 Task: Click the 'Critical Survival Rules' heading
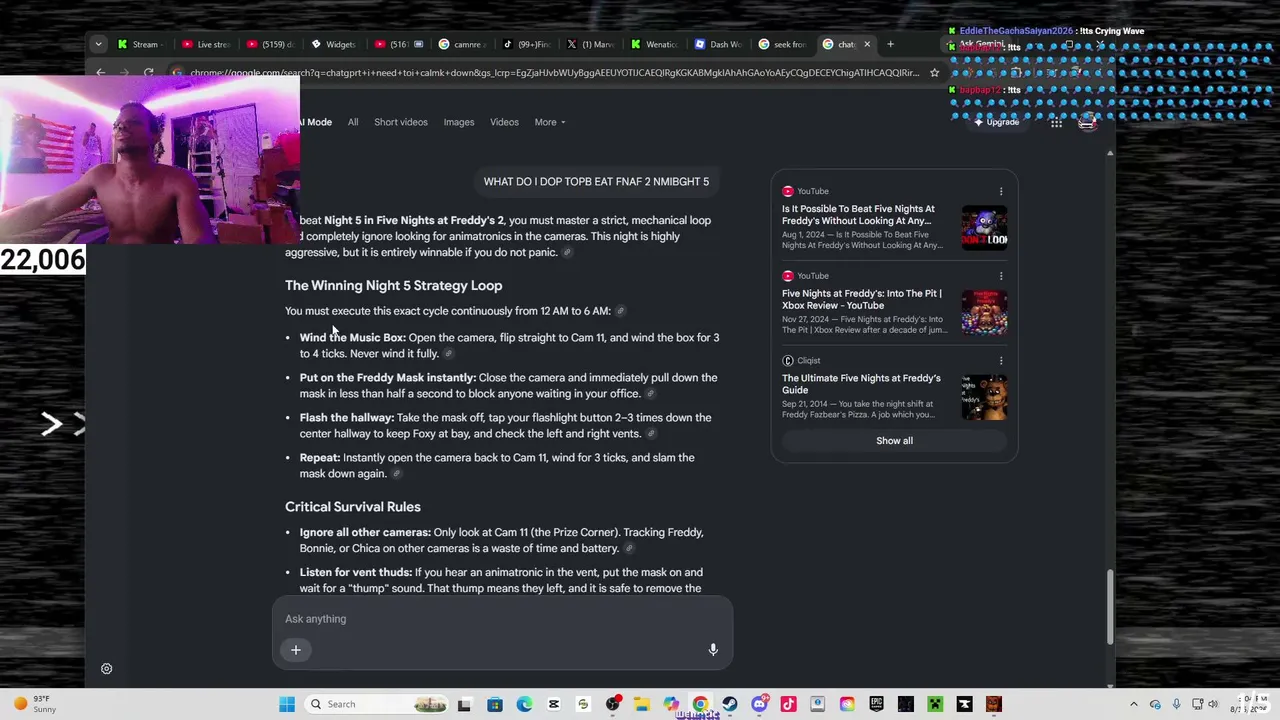[352, 507]
